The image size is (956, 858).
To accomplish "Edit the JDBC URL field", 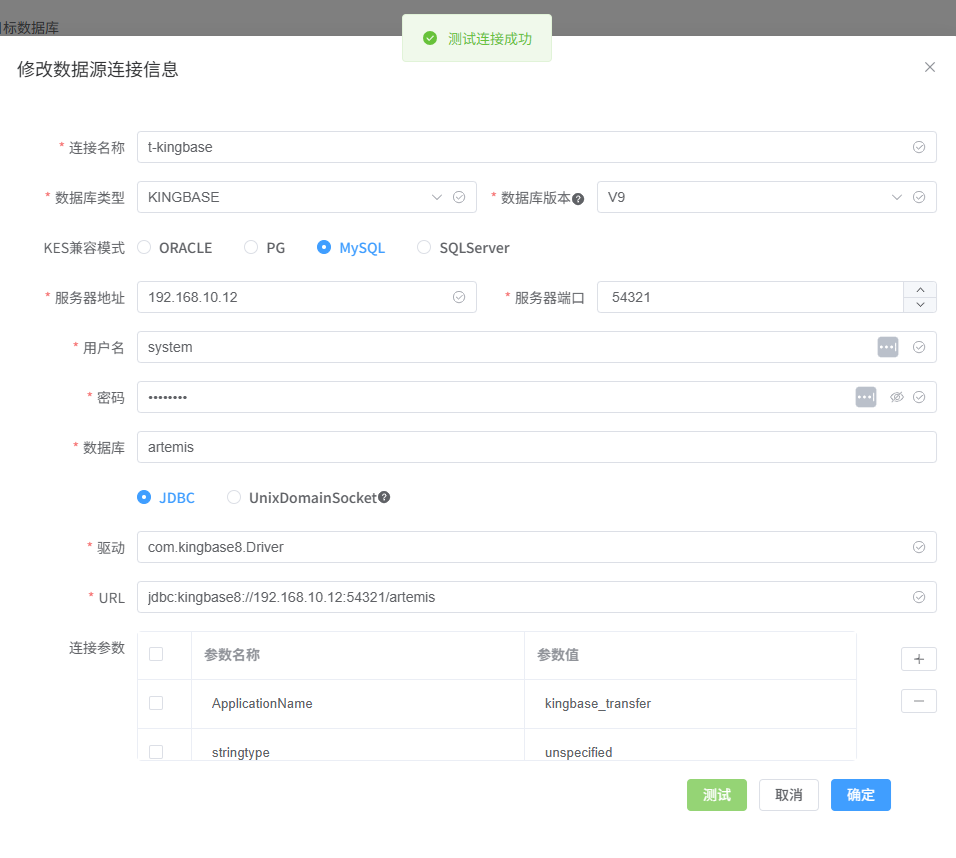I will [x=537, y=597].
